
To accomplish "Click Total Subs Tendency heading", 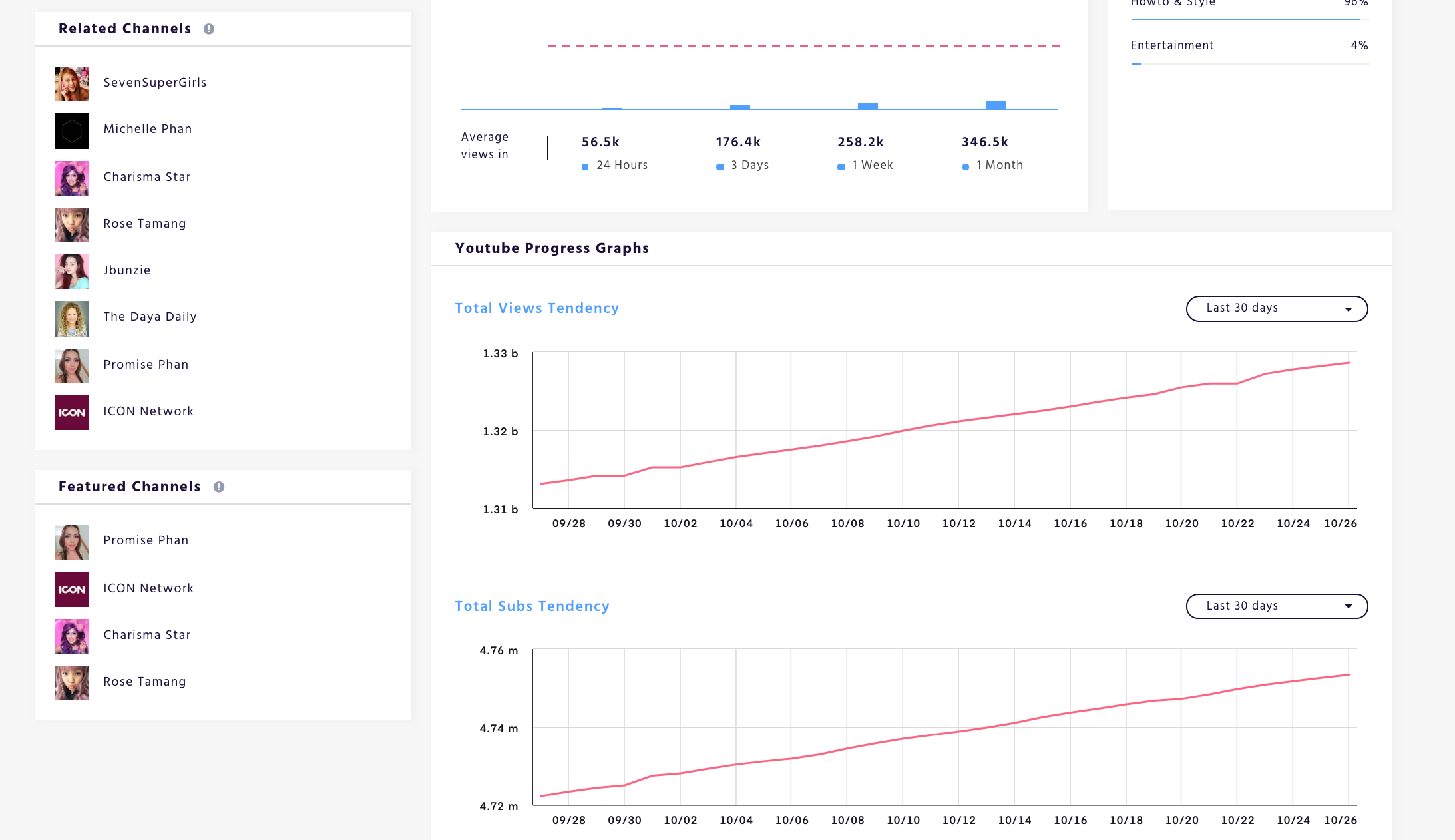I will 532,606.
